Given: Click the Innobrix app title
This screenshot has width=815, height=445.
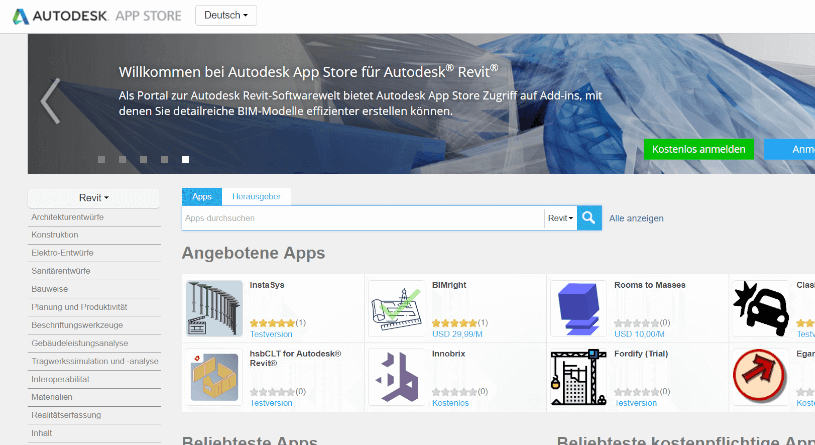Looking at the screenshot, I should (449, 354).
